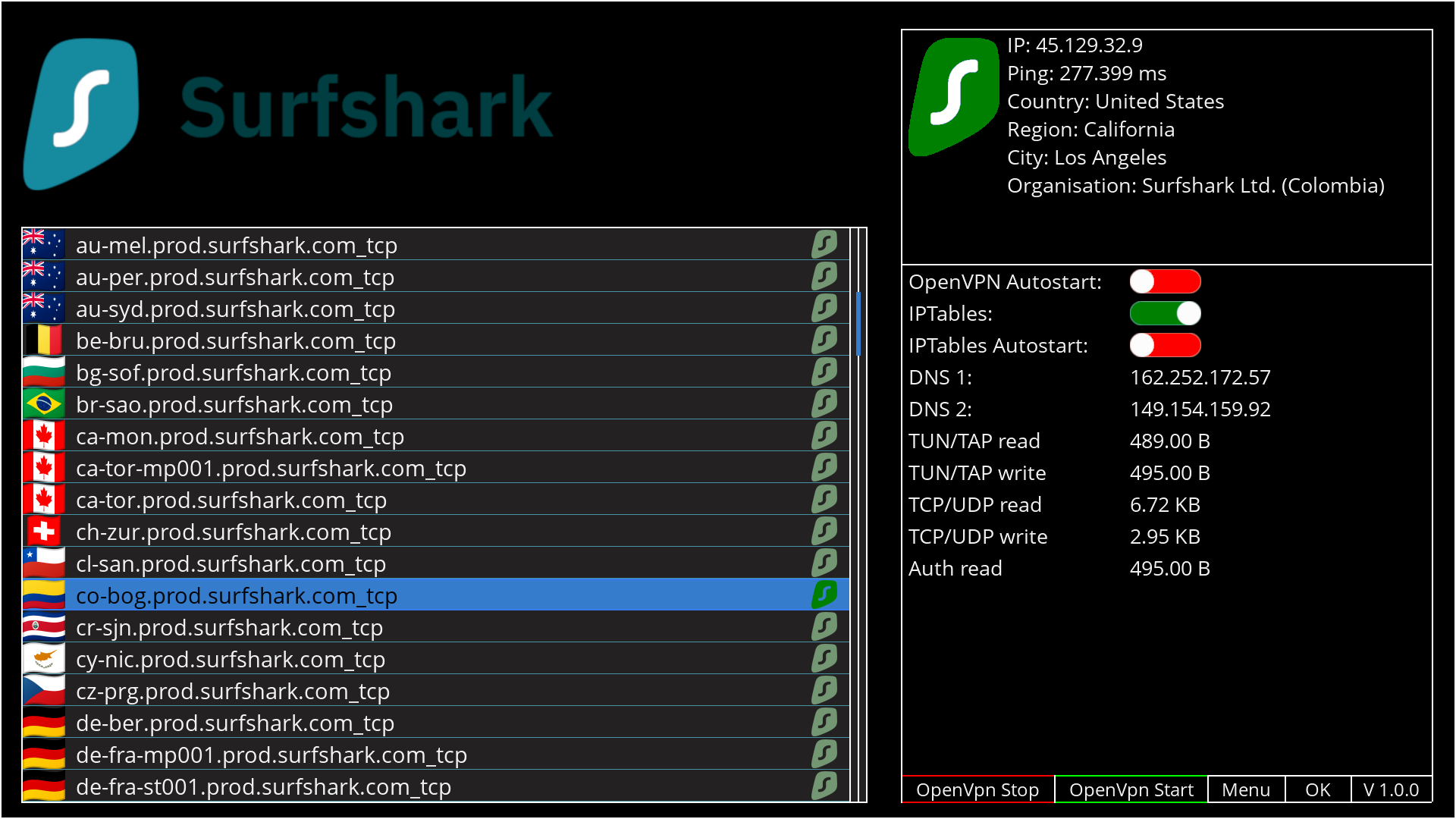The height and width of the screenshot is (819, 1456).
Task: Turn off the IPTables toggle
Action: 1165,313
